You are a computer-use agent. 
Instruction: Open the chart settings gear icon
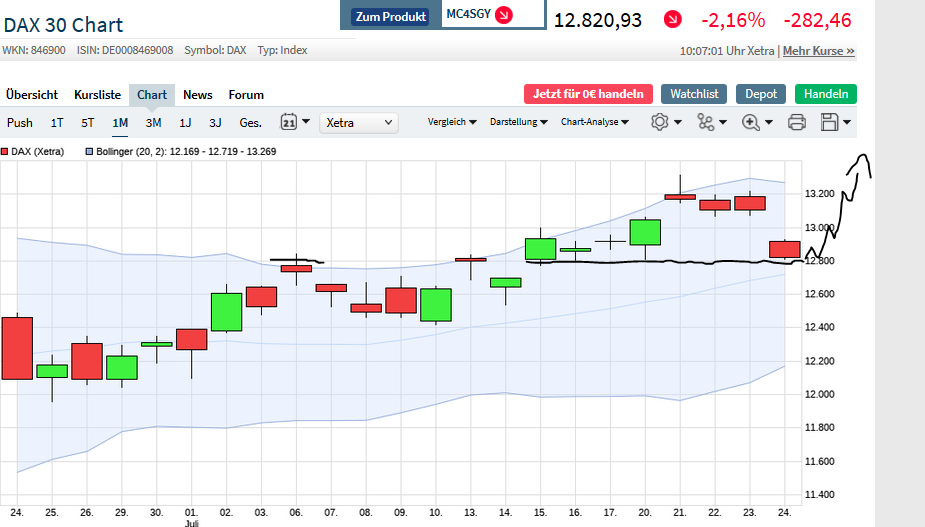(x=660, y=122)
